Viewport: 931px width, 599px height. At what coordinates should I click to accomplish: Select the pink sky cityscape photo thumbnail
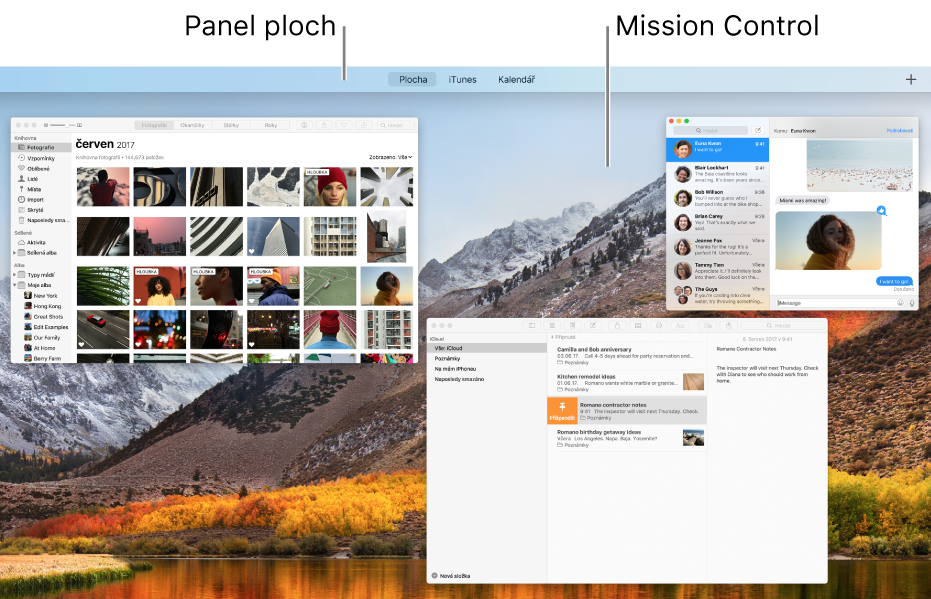coord(160,236)
